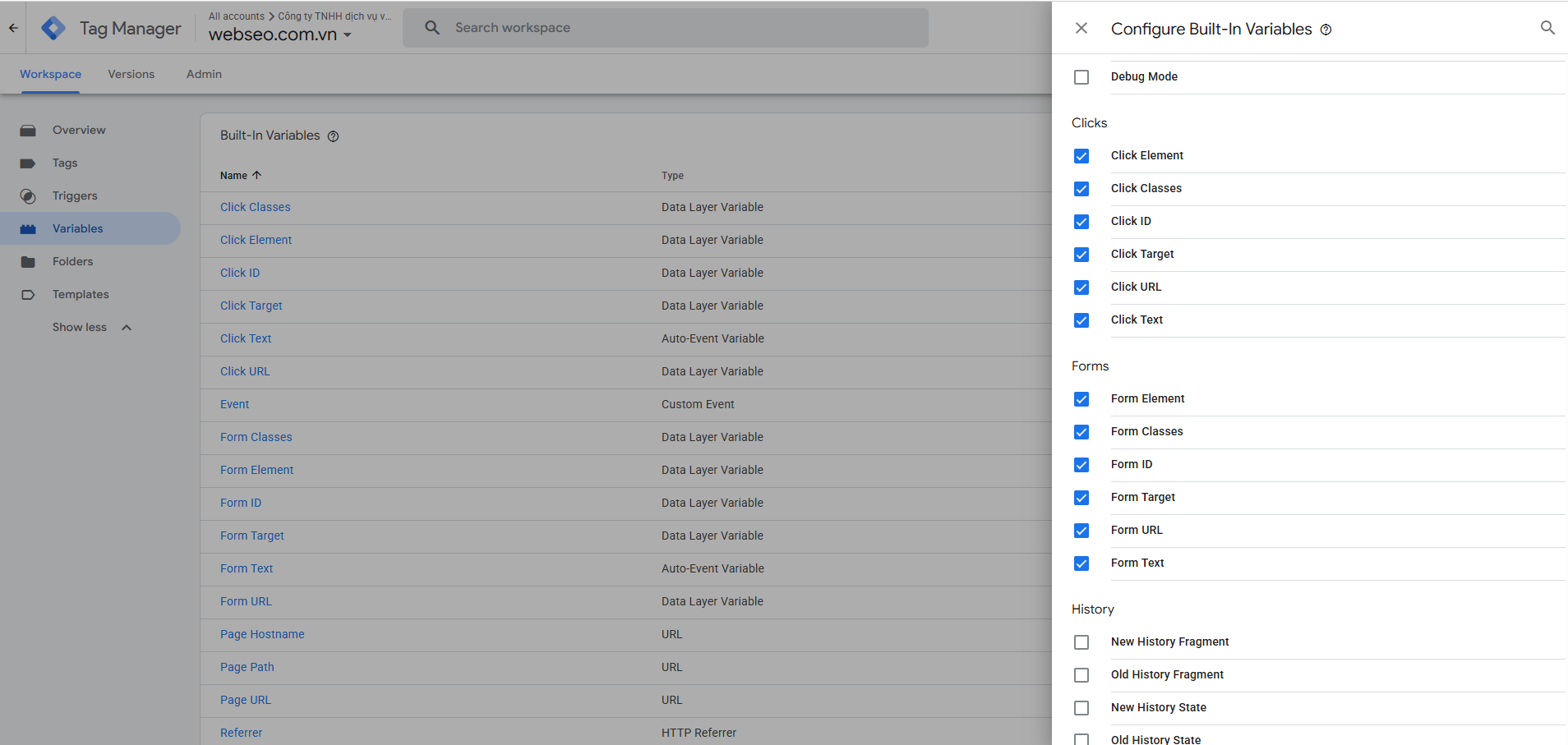Open Folders in the sidebar
Image resolution: width=1568 pixels, height=745 pixels.
pos(72,261)
